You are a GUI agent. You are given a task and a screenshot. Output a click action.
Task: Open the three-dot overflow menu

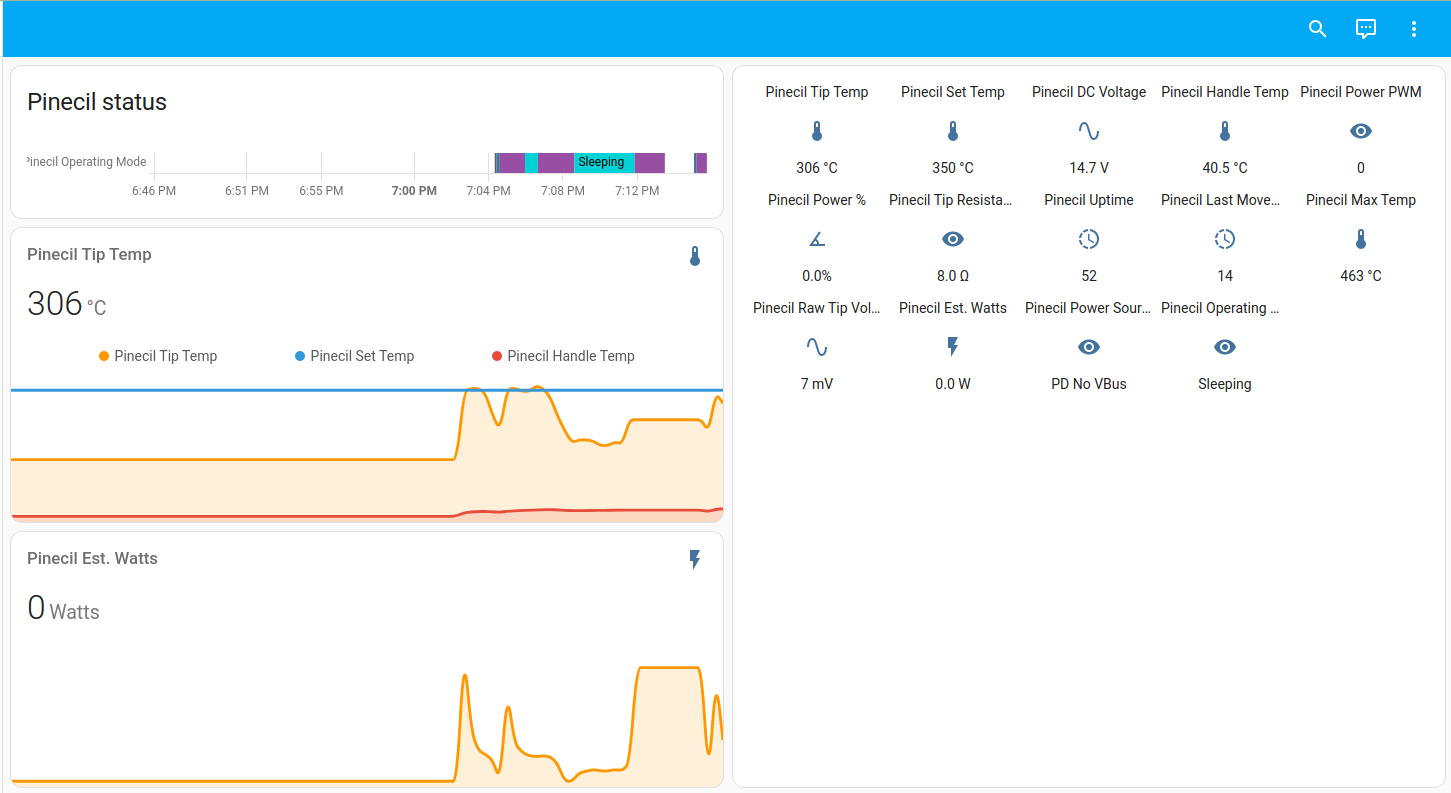coord(1413,29)
